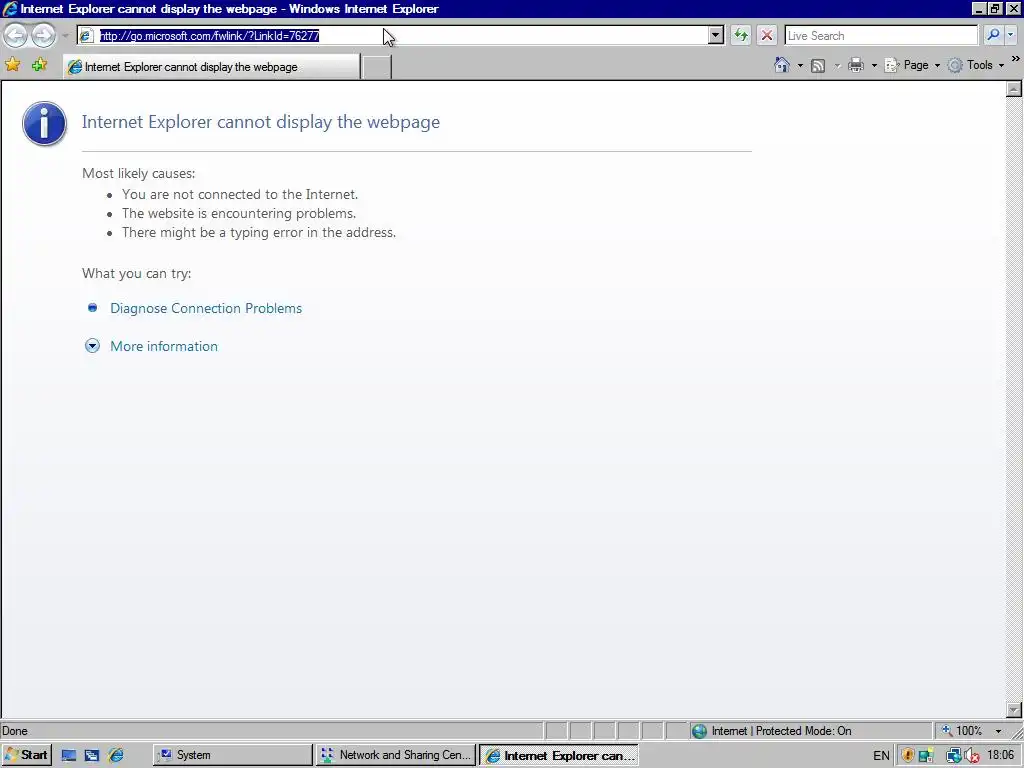This screenshot has height=768, width=1024.
Task: Click the Forward navigation arrow button
Action: [x=43, y=35]
